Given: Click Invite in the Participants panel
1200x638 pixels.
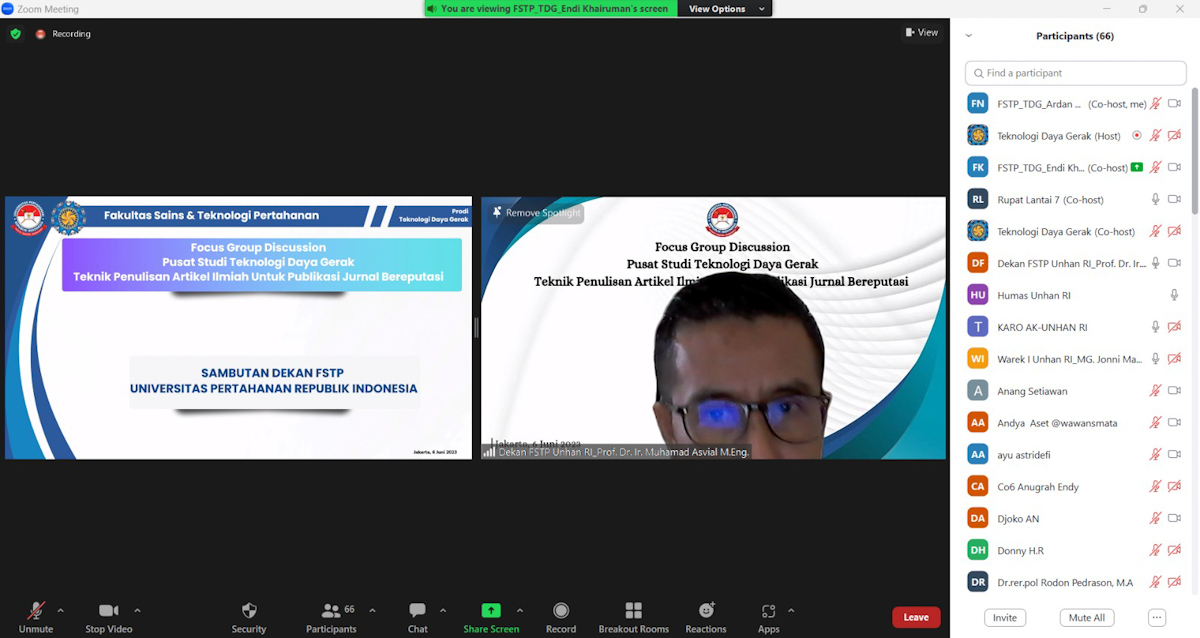Looking at the screenshot, I should tap(1005, 618).
